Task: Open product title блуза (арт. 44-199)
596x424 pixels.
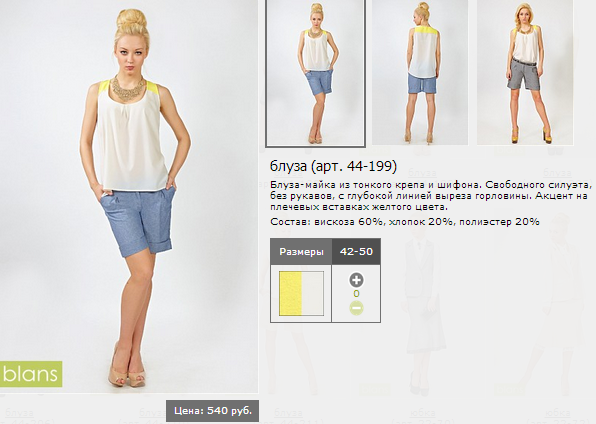Action: [333, 166]
